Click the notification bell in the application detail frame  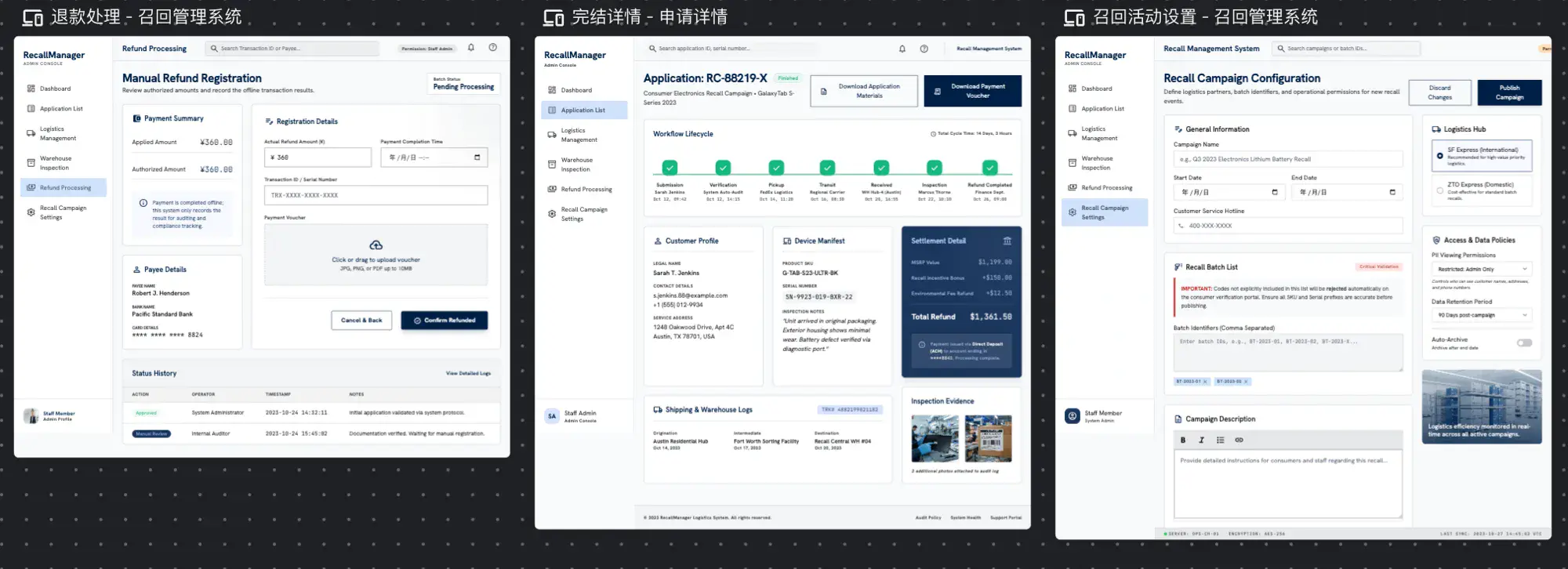click(x=902, y=49)
